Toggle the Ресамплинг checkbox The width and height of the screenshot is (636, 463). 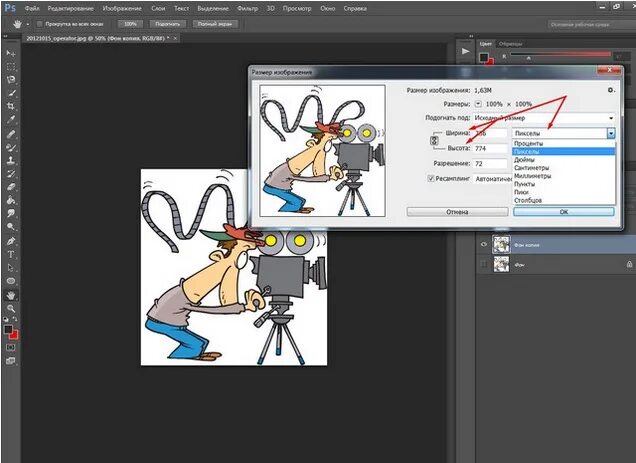(x=431, y=179)
